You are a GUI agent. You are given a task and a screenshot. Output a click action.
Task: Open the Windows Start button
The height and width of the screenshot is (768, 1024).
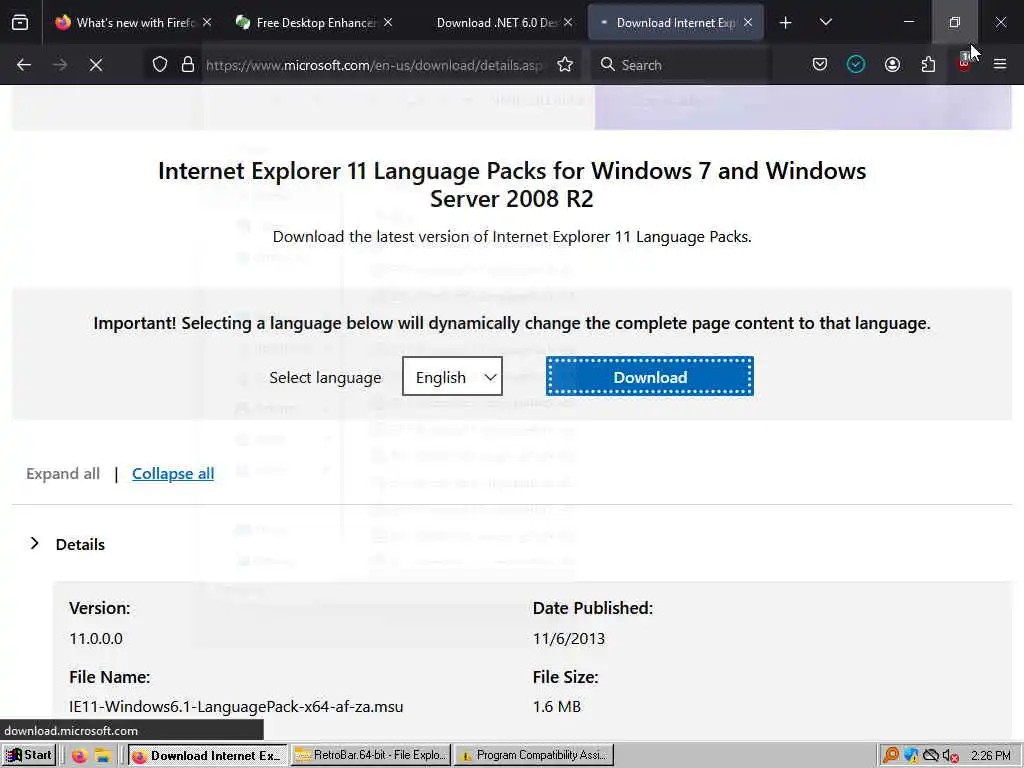click(29, 756)
